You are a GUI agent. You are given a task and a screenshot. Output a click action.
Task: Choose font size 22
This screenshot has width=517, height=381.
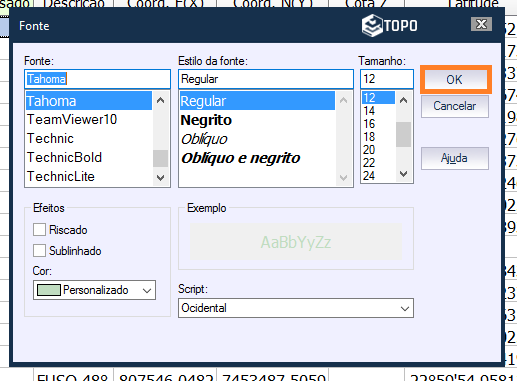pos(378,163)
